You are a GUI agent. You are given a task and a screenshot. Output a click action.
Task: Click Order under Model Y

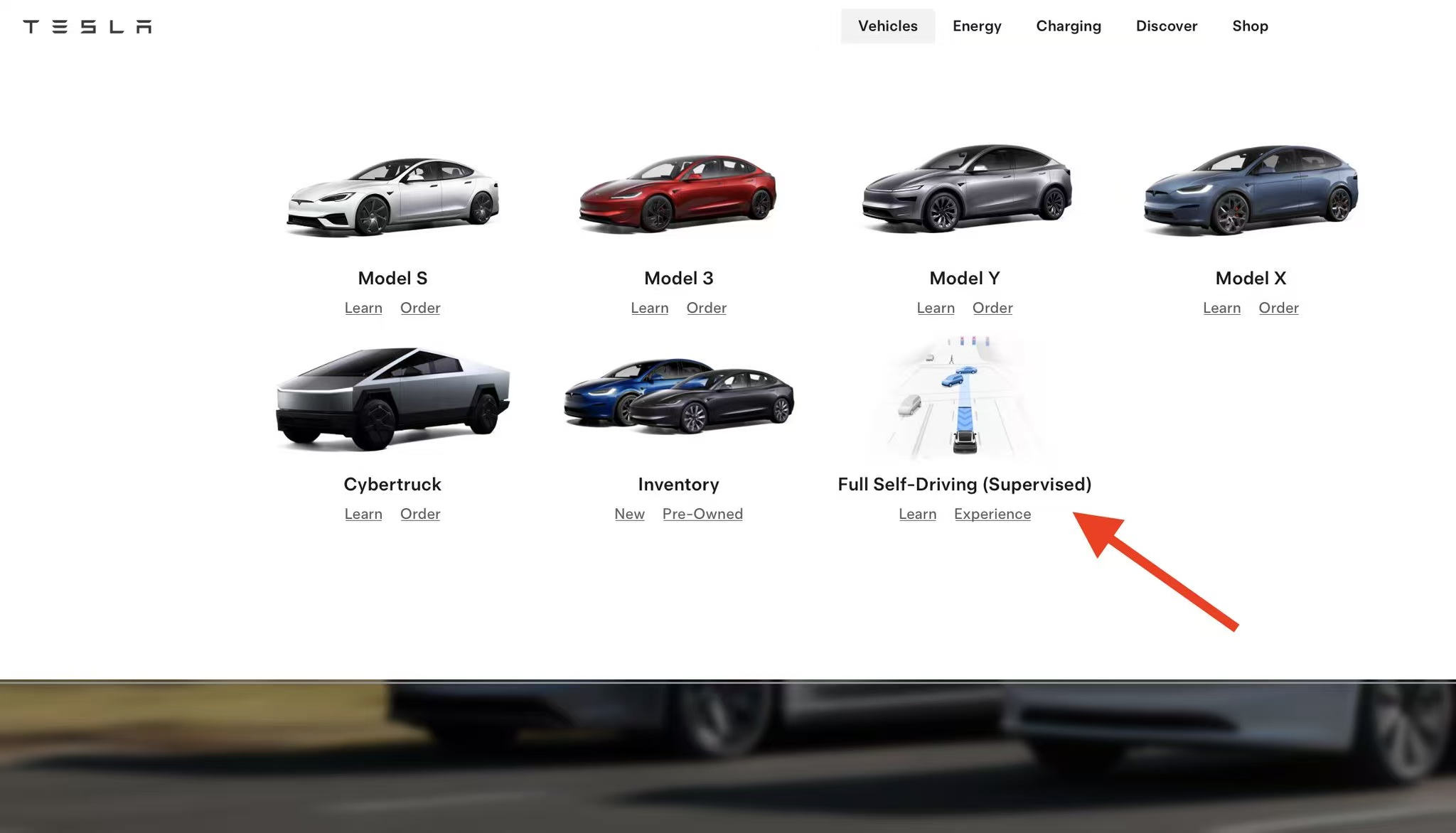[992, 308]
